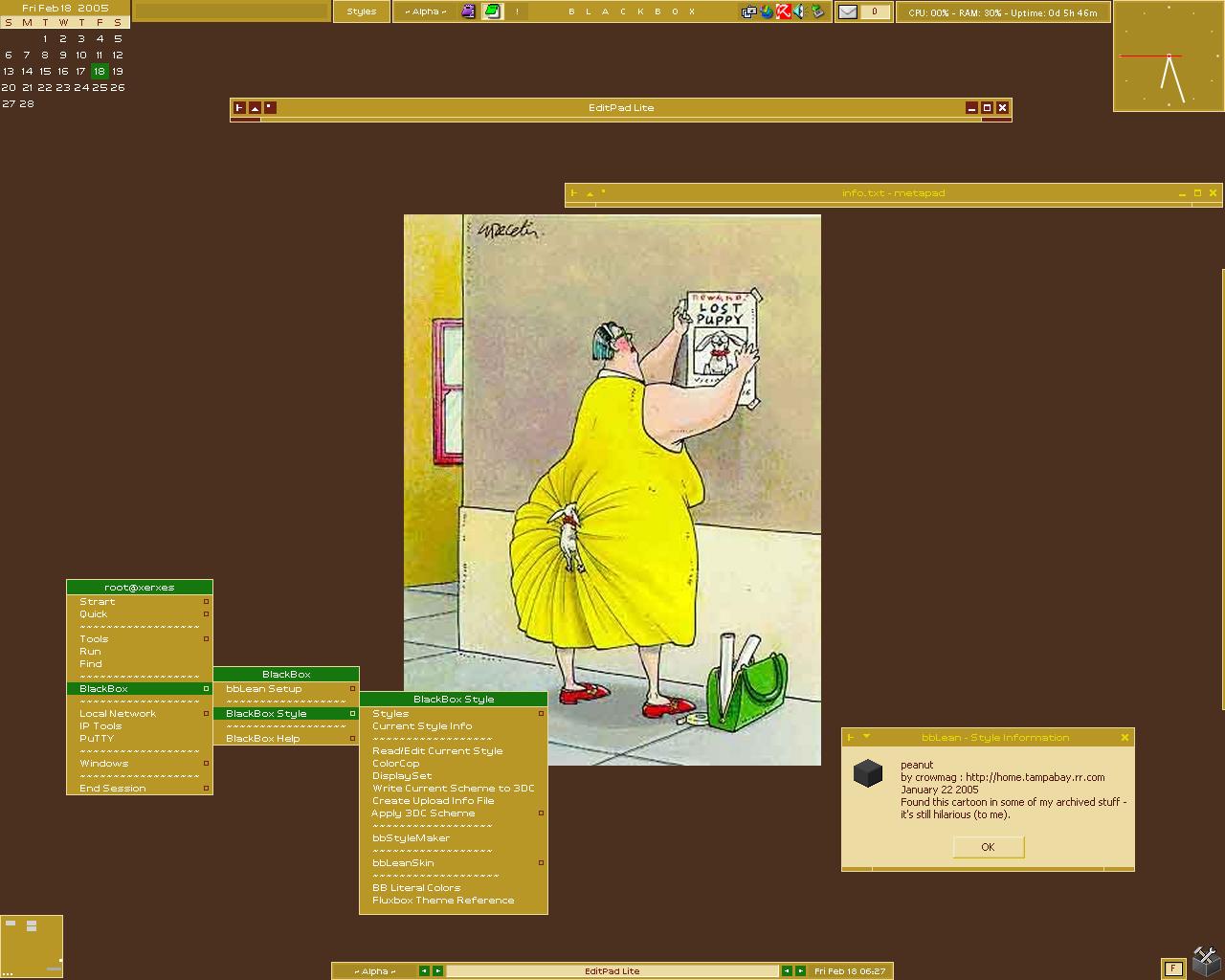Expand the Start submenu in root menu

(x=140, y=602)
